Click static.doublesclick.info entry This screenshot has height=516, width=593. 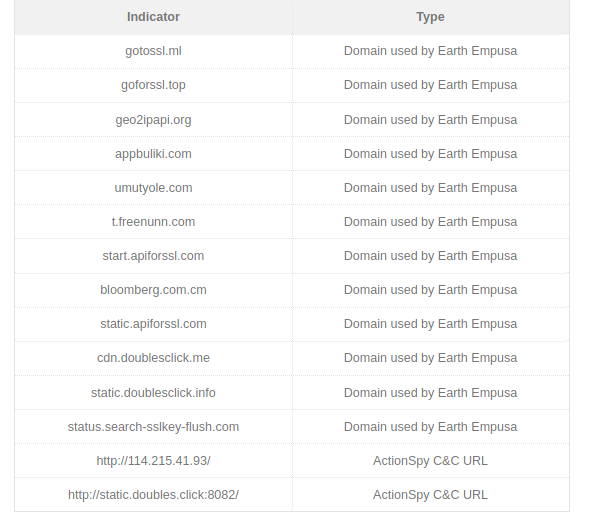coord(153,393)
